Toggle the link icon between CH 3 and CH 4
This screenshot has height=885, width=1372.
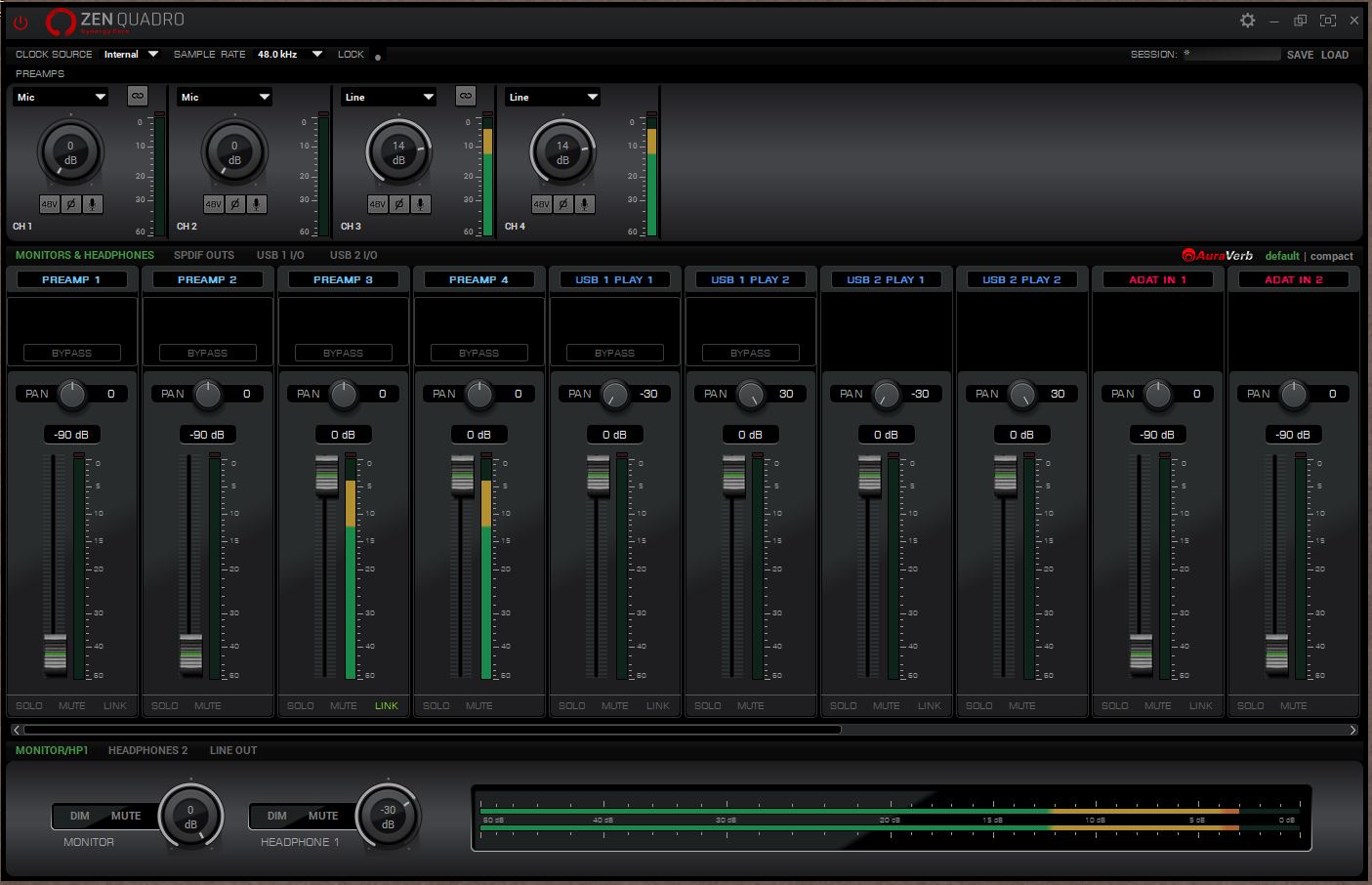coord(466,96)
